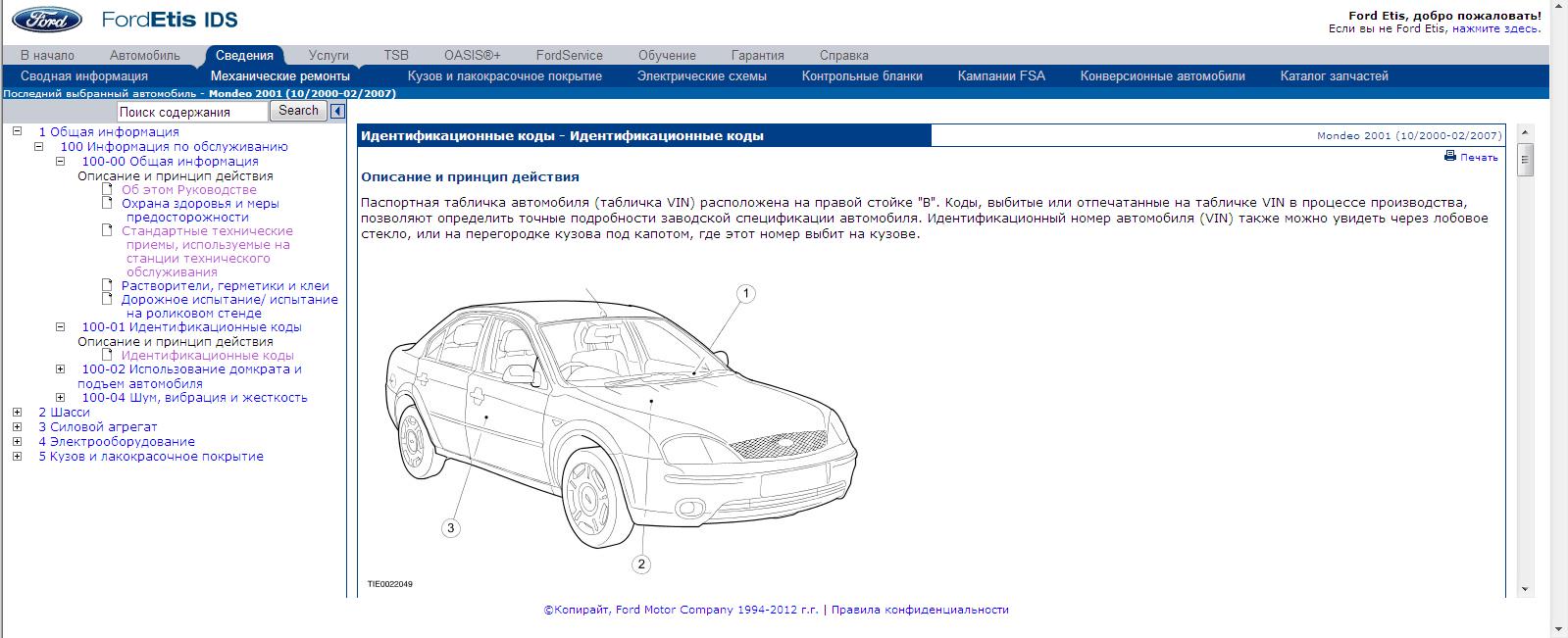This screenshot has height=638, width=1568.
Task: Switch to the TSB tab
Action: (x=396, y=55)
